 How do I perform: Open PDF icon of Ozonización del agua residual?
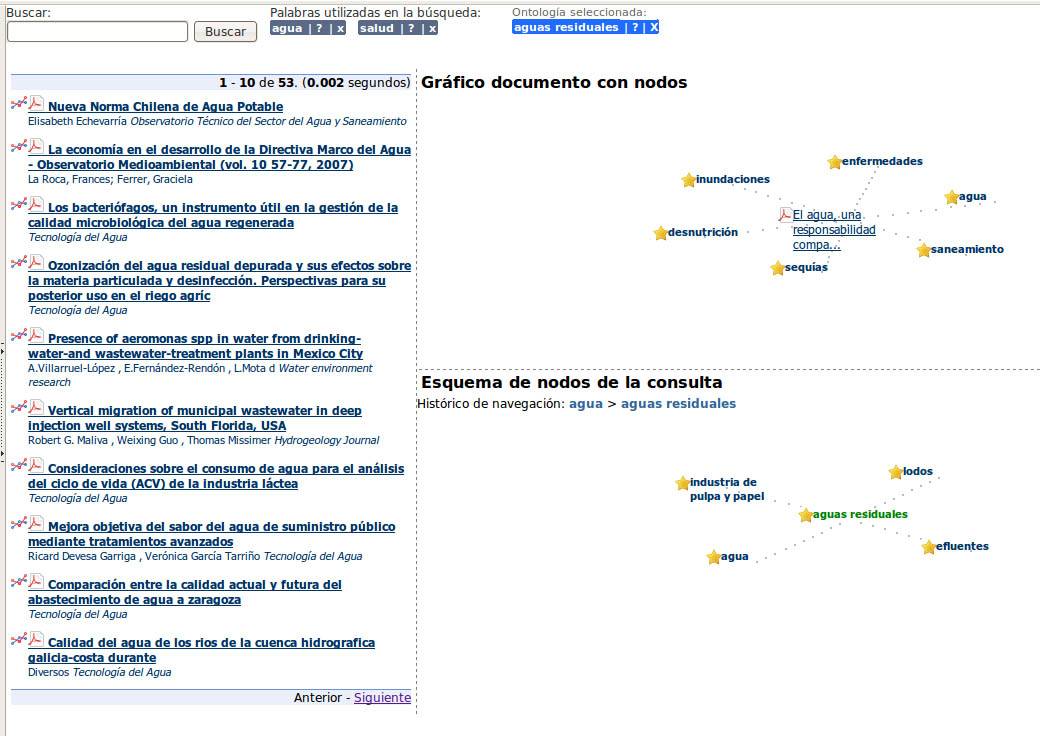(x=36, y=263)
